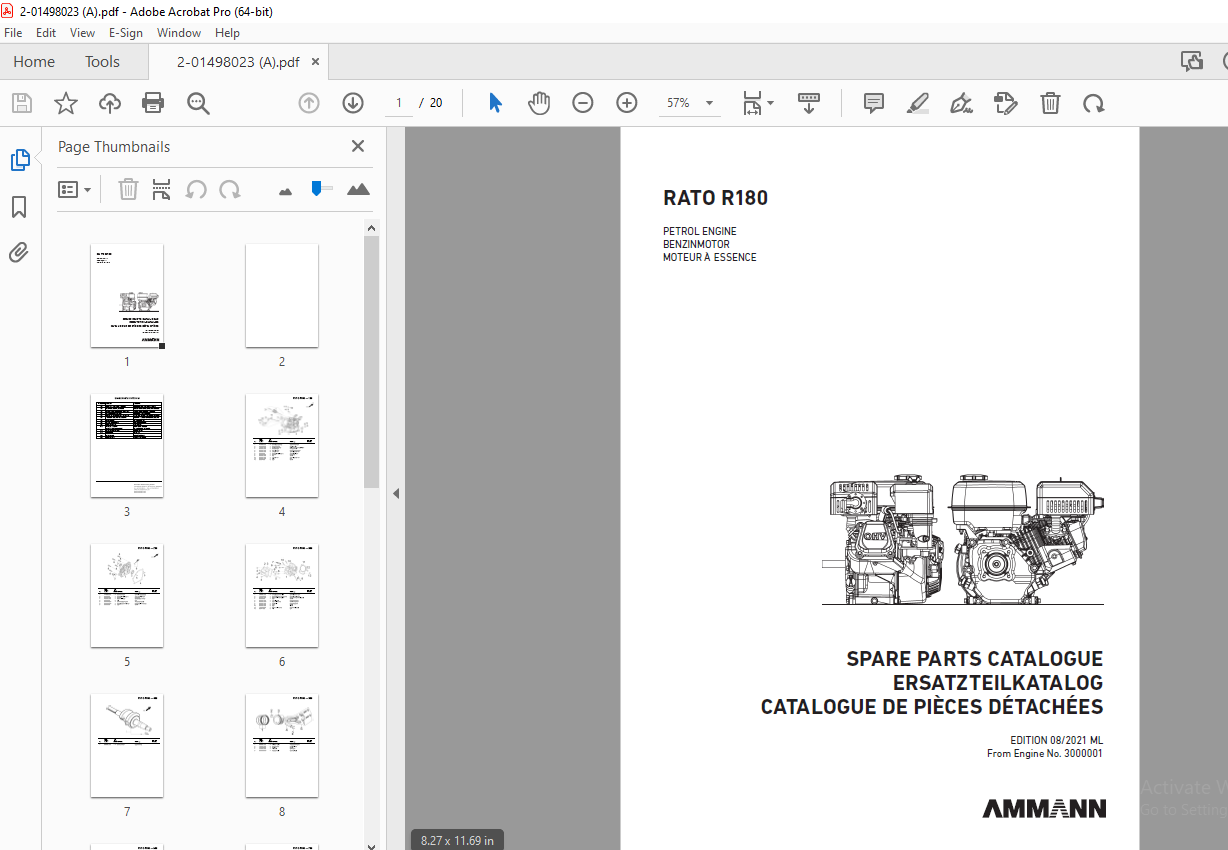
Task: Click the insert page break icon in thumbnails
Action: [162, 189]
